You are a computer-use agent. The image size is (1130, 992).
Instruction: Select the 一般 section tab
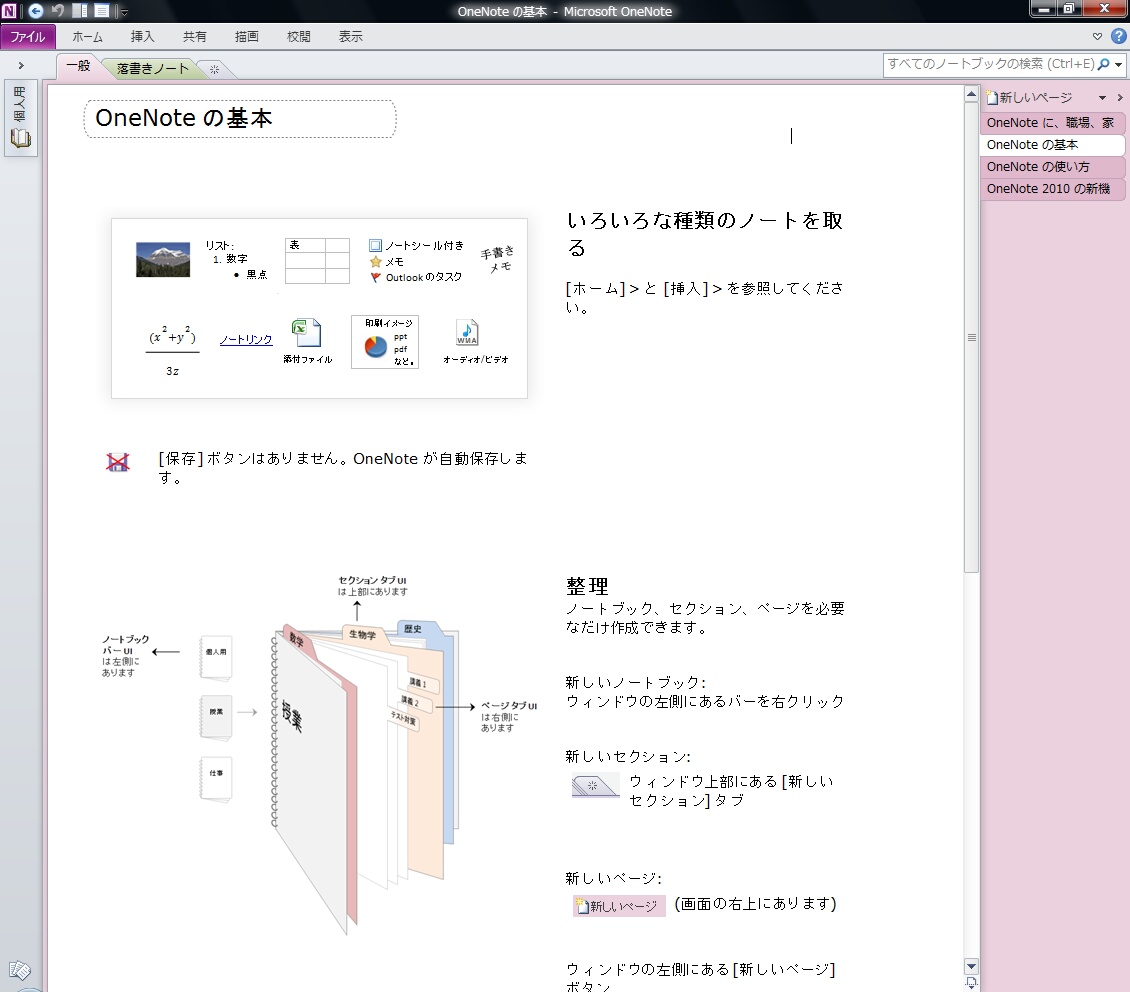point(78,66)
